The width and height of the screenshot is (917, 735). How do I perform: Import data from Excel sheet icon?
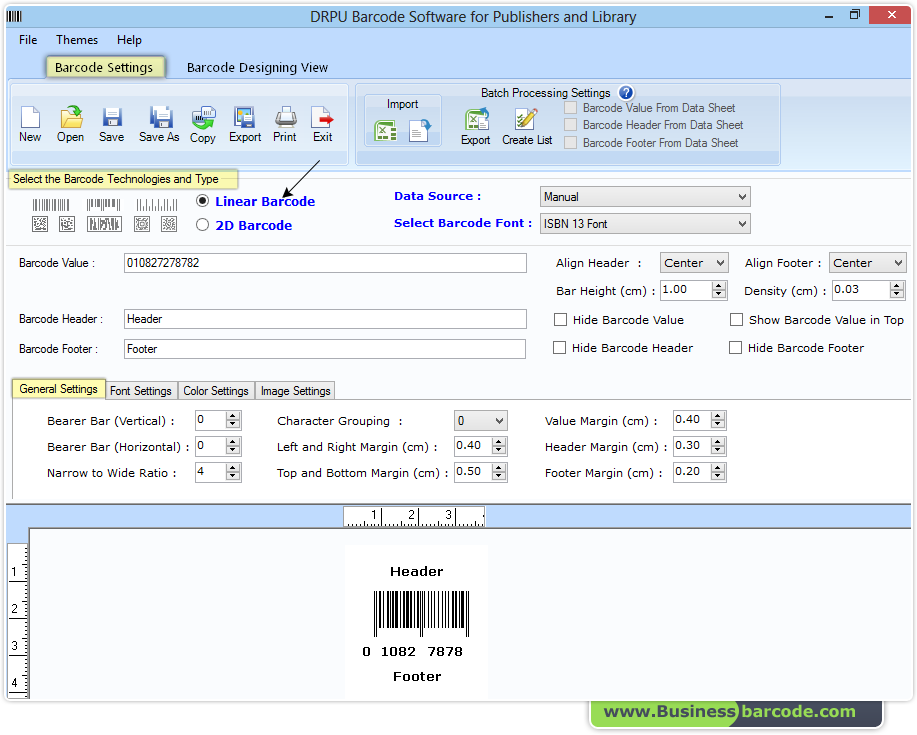[385, 130]
